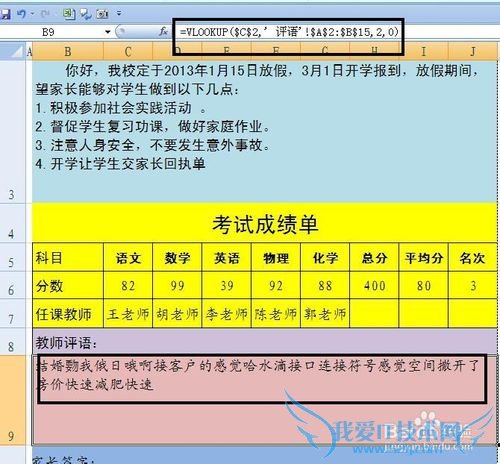
Task: Click the camera icon in quick access toolbar
Action: [102, 14]
